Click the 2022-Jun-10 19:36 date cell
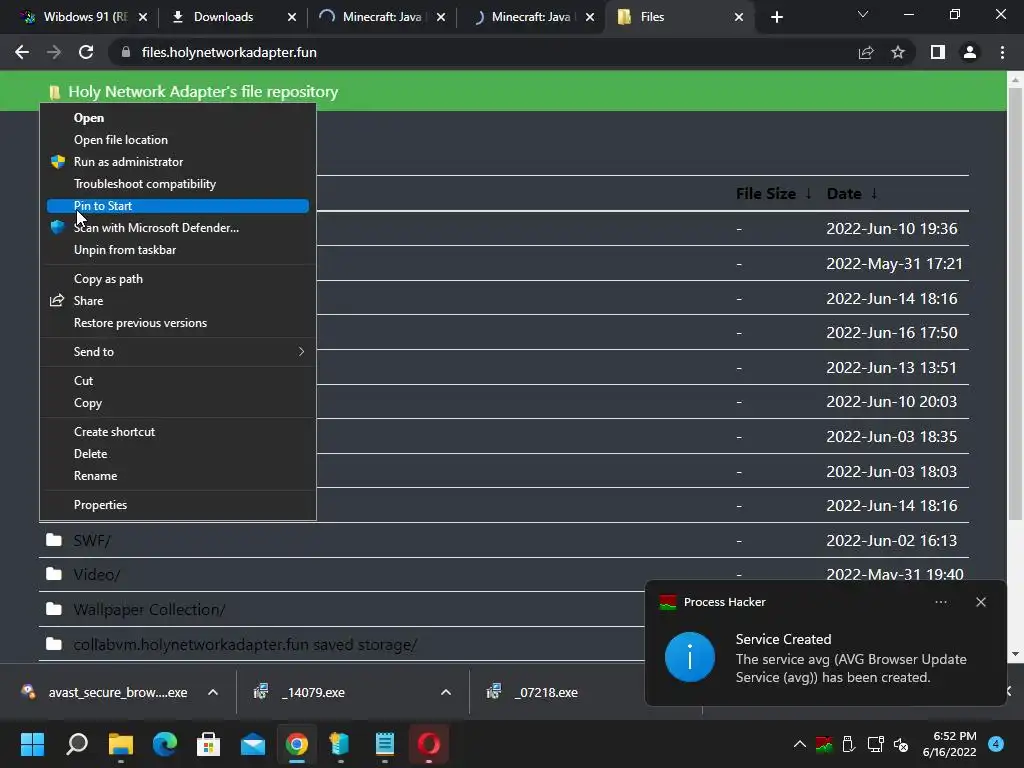This screenshot has height=768, width=1024. pos(891,229)
